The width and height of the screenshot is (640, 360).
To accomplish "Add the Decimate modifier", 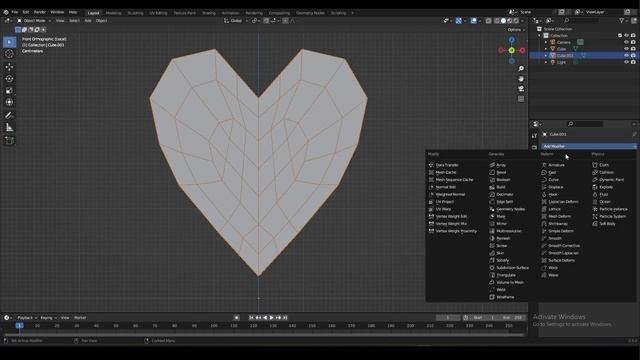I will coord(504,194).
